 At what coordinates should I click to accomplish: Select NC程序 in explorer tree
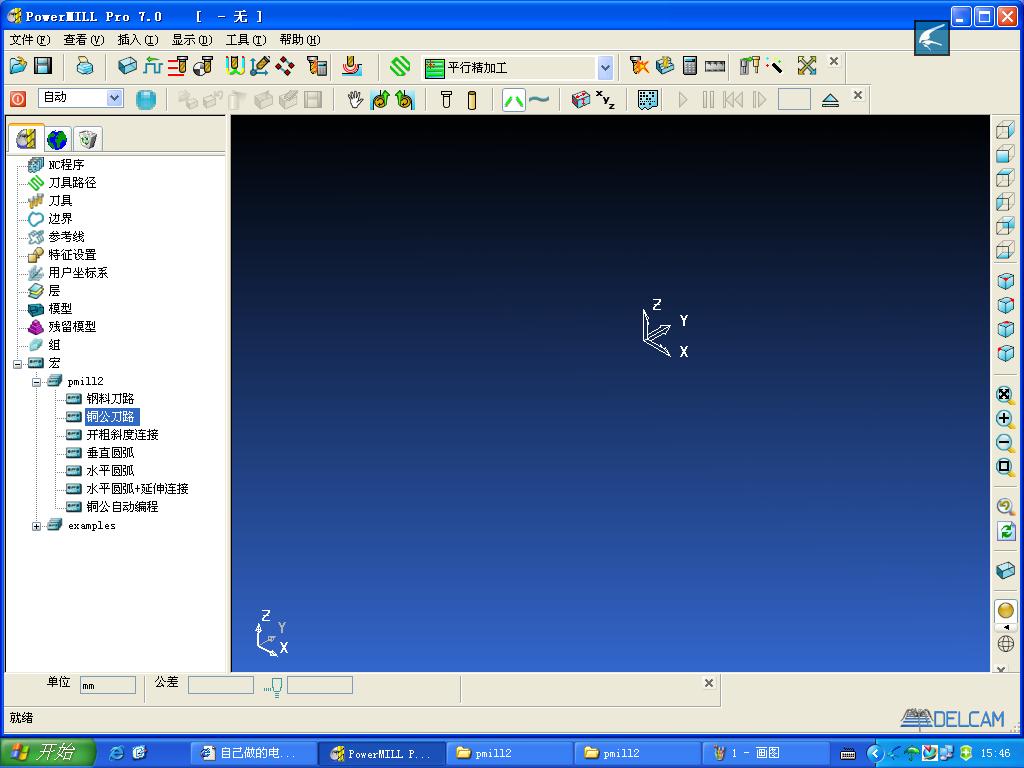(66, 165)
